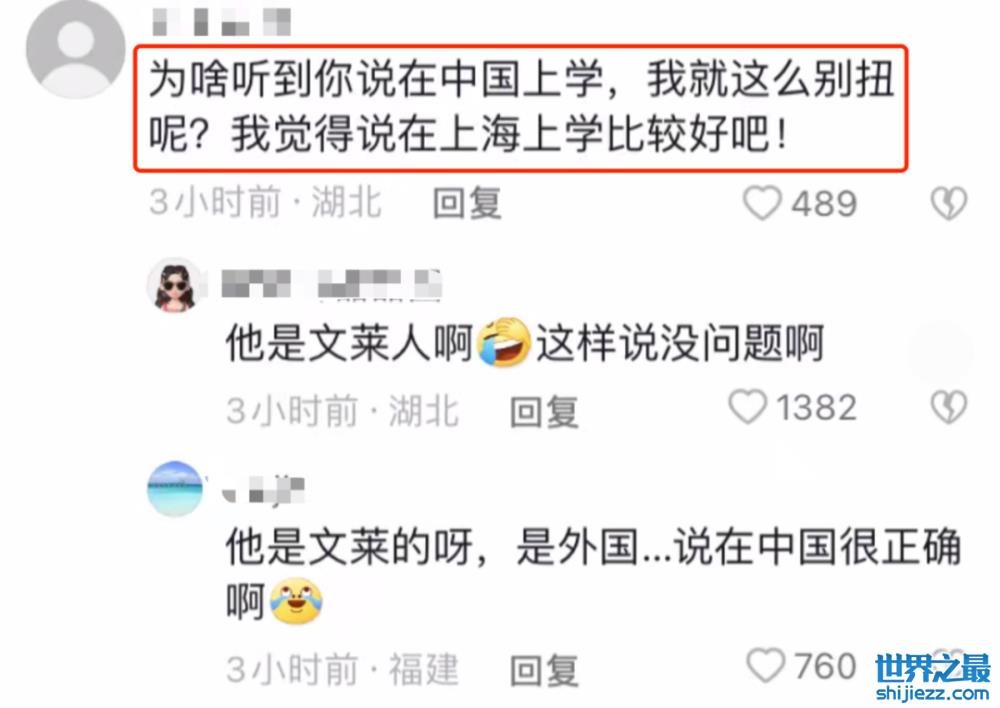The image size is (1000, 708).
Task: Open the beach scenery avatar profile
Action: coord(175,489)
